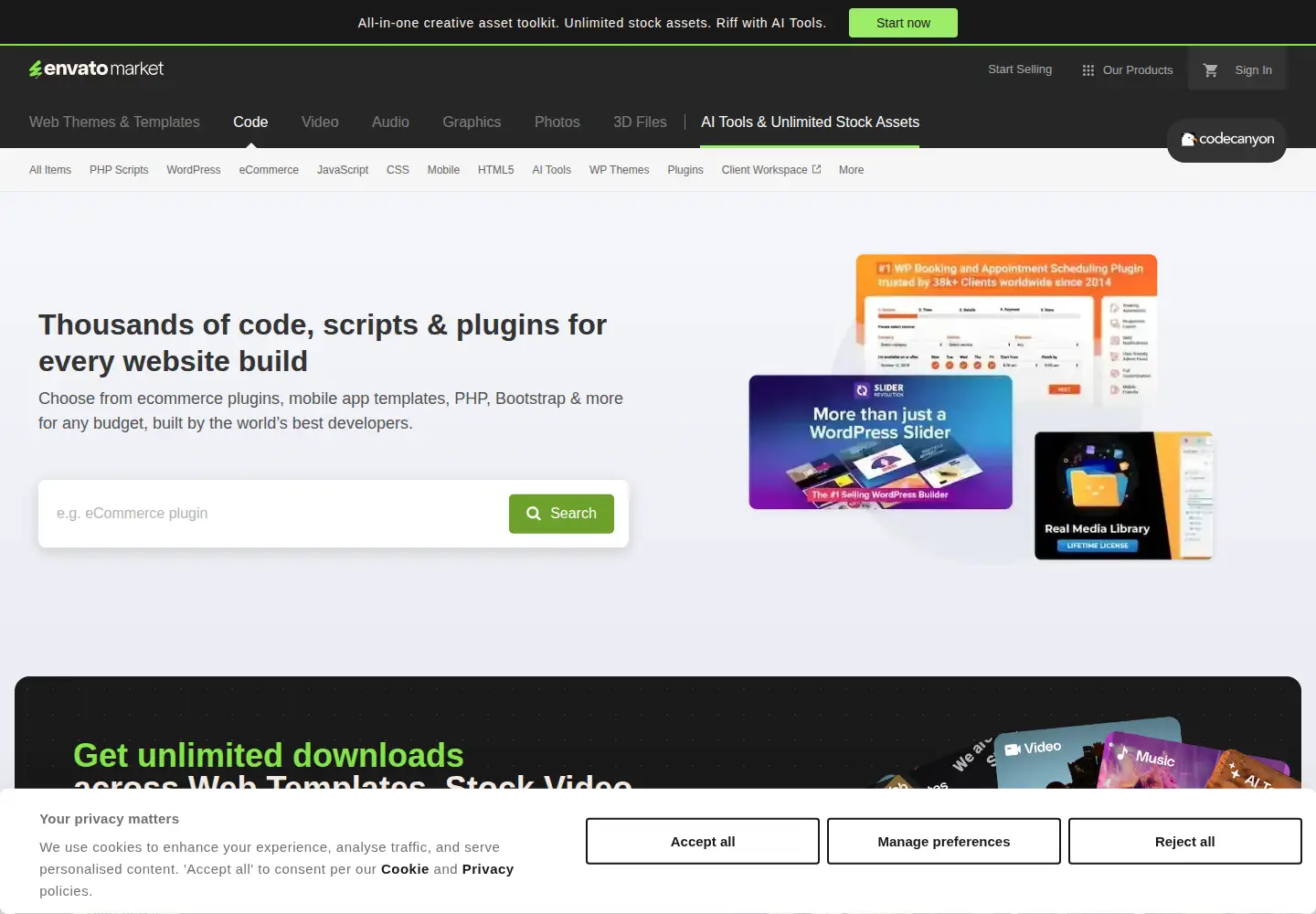Open AI Tools & Unlimited Stock Assets
This screenshot has width=1316, height=914.
point(810,122)
